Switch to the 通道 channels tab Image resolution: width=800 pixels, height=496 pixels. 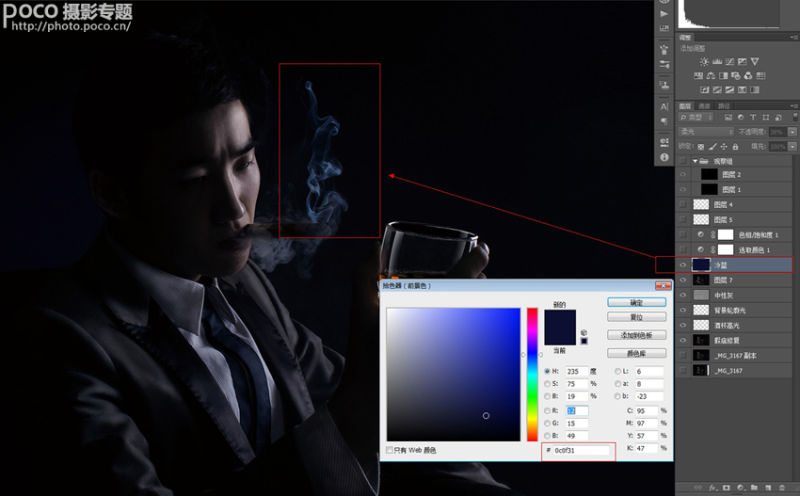(705, 105)
